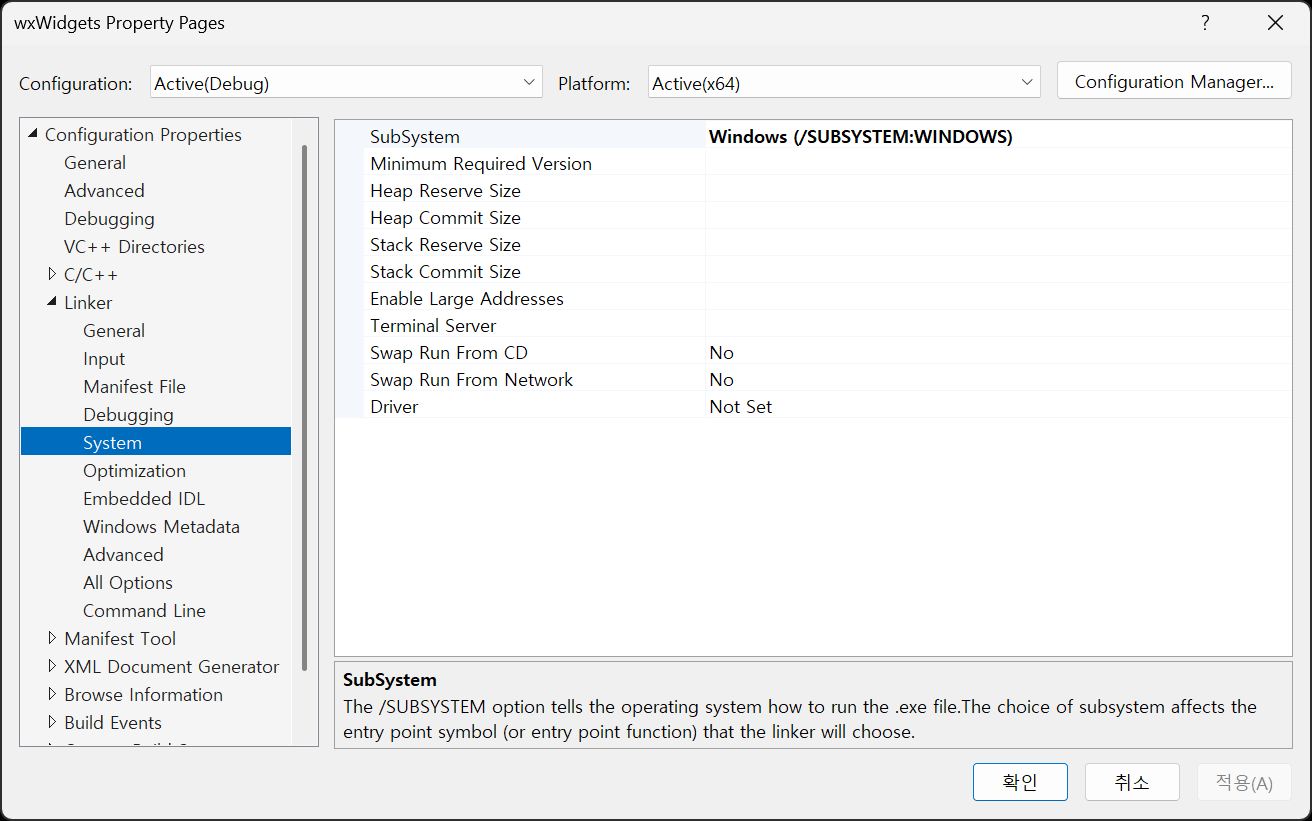Image resolution: width=1312 pixels, height=821 pixels.
Task: Click the Windows (/SUBSYSTEM:WINDOWS) value
Action: point(861,137)
